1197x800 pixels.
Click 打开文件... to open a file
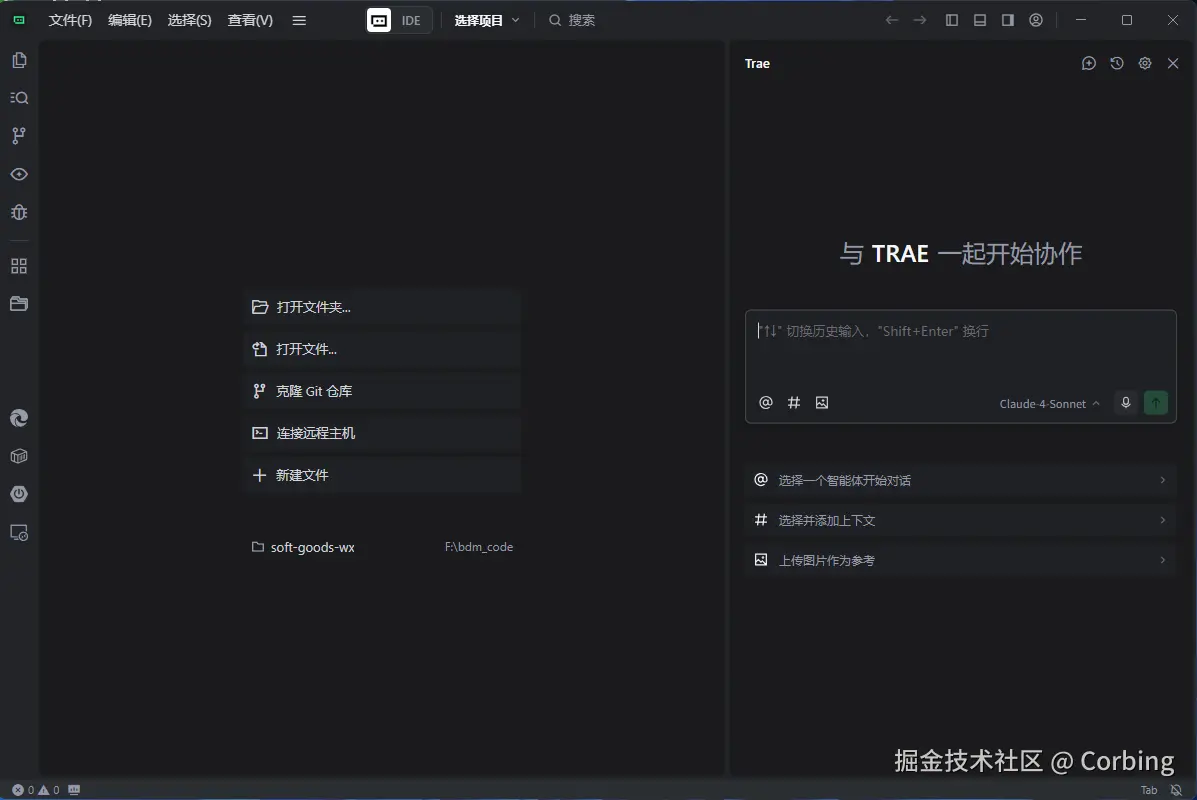(x=383, y=349)
